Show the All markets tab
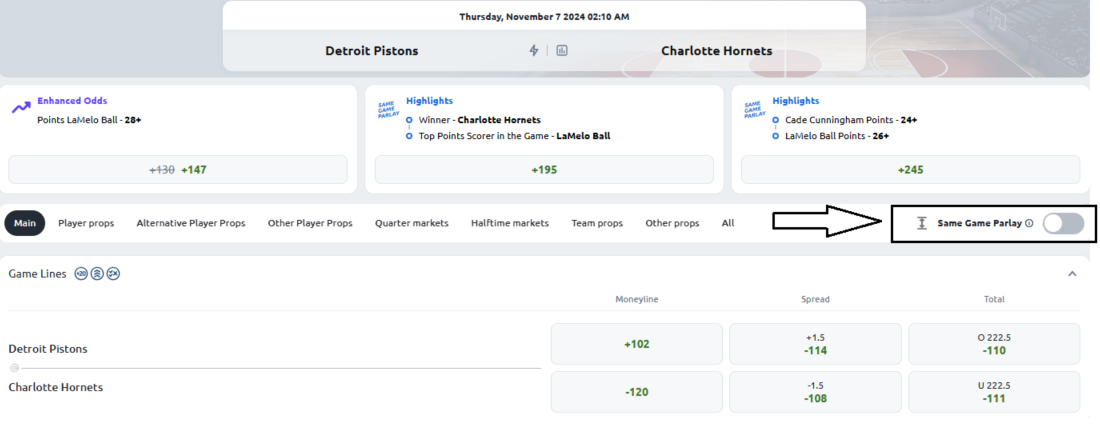1100x425 pixels. 728,223
